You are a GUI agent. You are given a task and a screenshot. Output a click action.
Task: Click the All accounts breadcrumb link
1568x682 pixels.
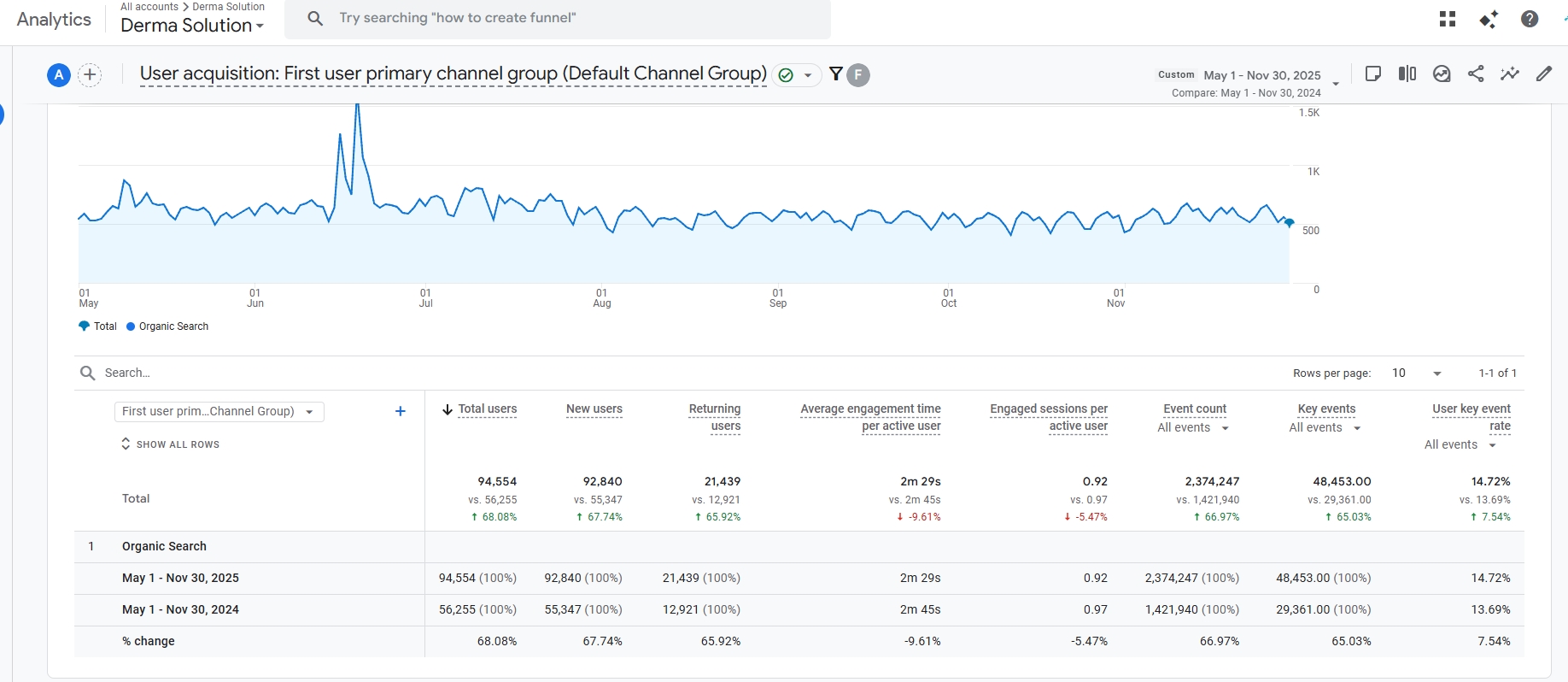pyautogui.click(x=149, y=7)
